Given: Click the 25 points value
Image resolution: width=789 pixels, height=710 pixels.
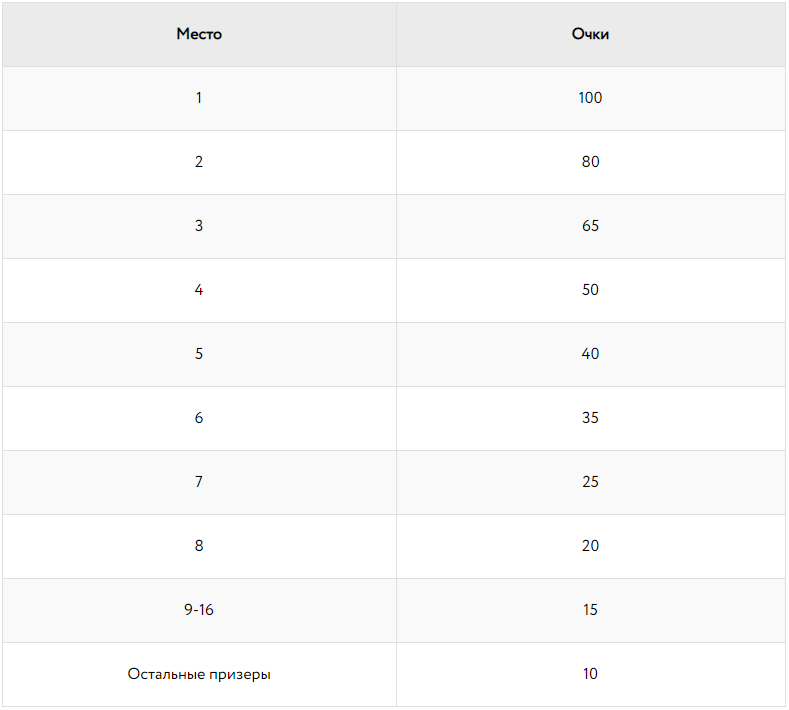Looking at the screenshot, I should pyautogui.click(x=590, y=482).
